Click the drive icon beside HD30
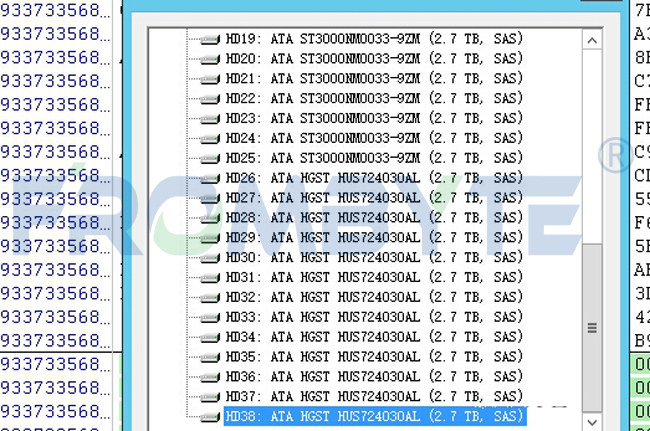This screenshot has width=650, height=431. pos(210,259)
